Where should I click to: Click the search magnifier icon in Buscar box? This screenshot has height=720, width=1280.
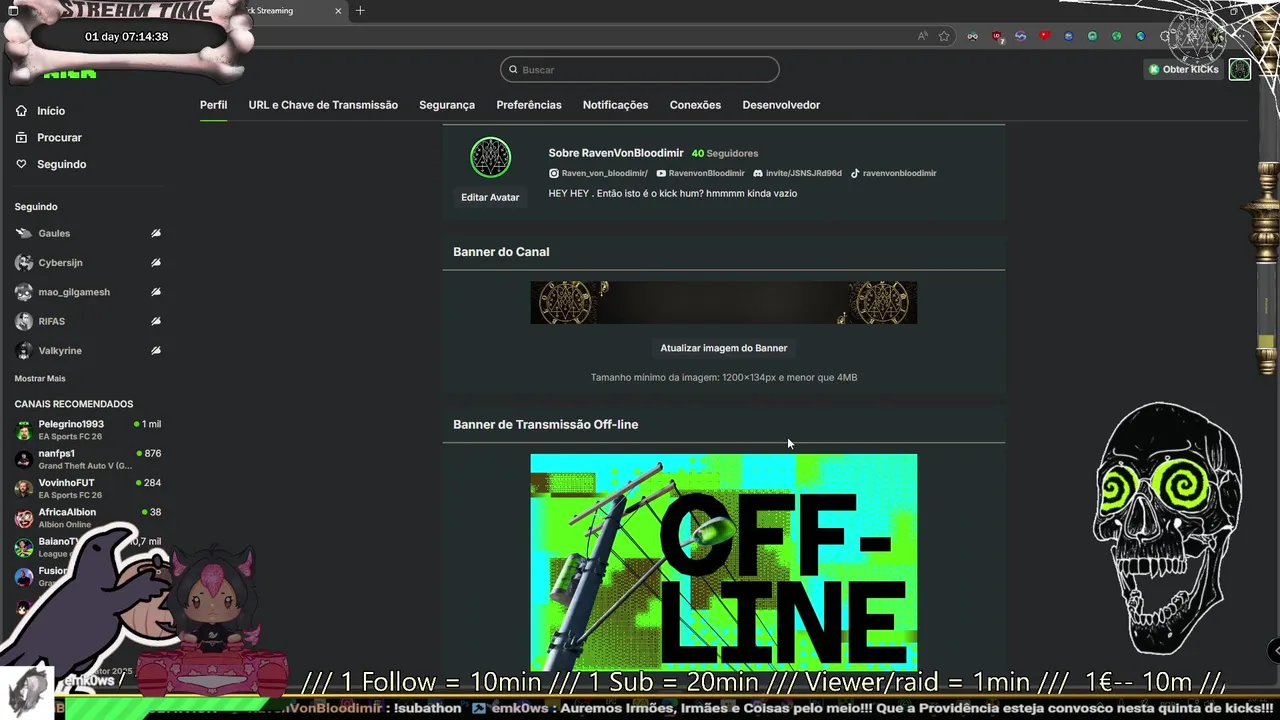513,70
